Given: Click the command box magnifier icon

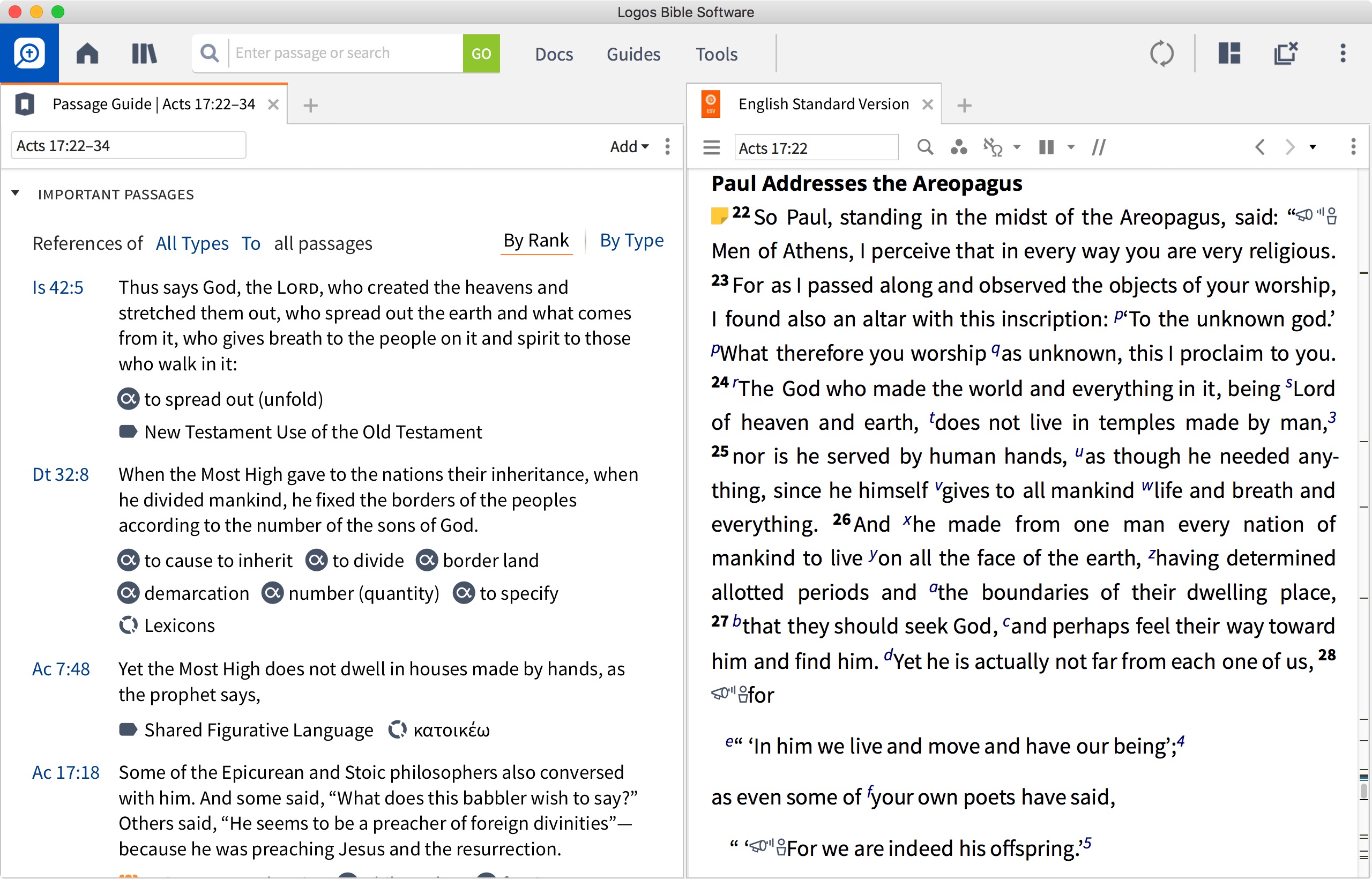Looking at the screenshot, I should (210, 53).
